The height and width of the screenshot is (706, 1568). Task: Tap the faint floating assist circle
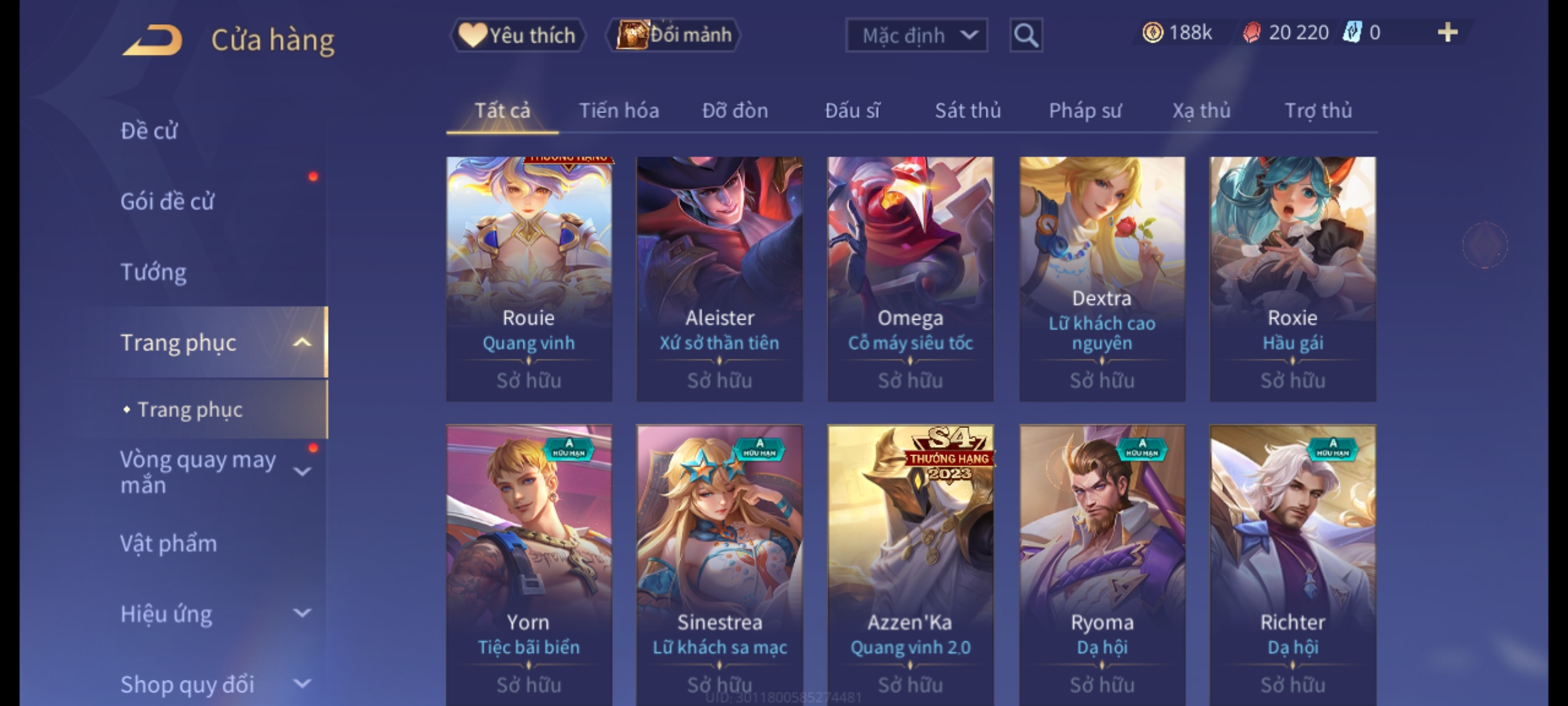point(1484,245)
